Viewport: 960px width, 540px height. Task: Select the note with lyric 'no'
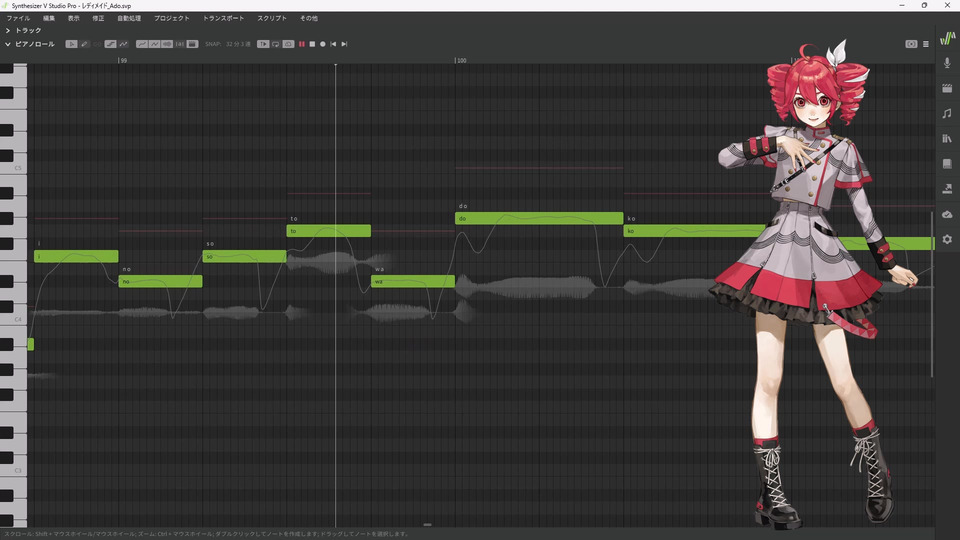click(160, 282)
